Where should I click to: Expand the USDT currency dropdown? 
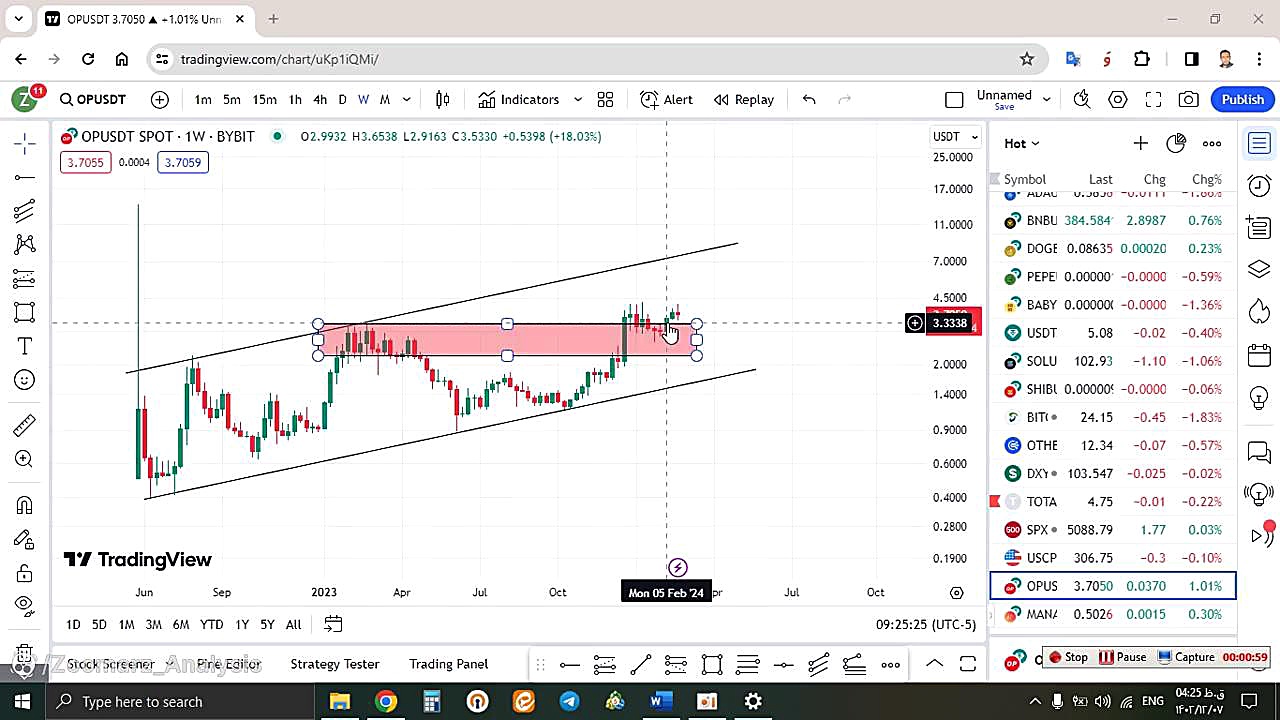957,136
